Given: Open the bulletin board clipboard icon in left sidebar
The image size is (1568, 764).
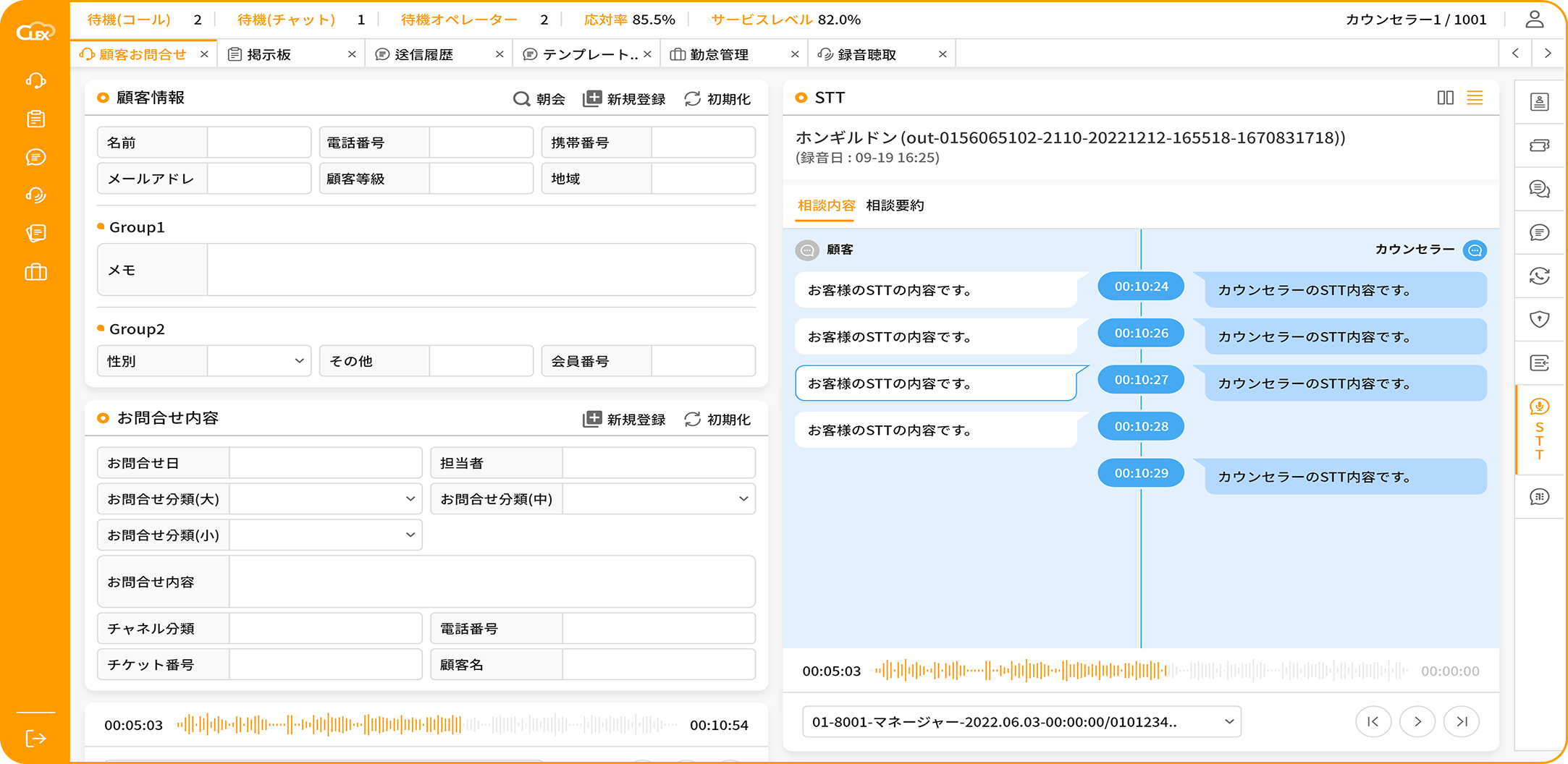Looking at the screenshot, I should [x=35, y=119].
